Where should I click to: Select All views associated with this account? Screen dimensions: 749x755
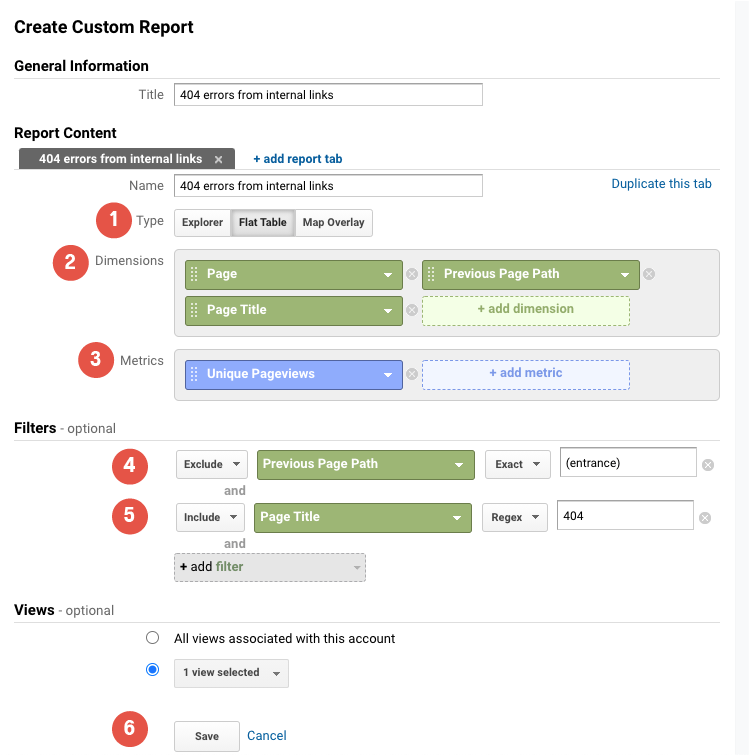tap(152, 638)
